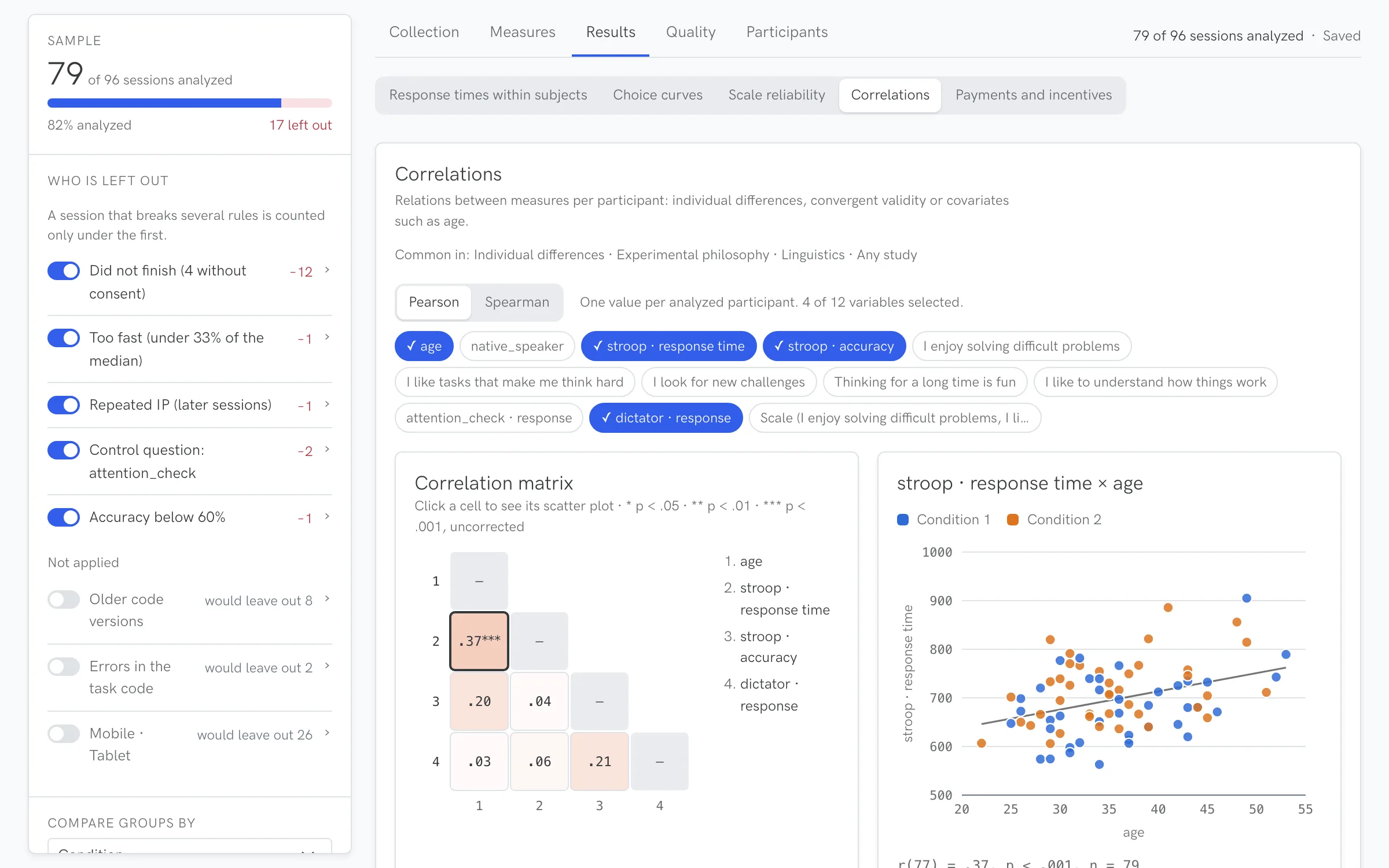The height and width of the screenshot is (868, 1389).
Task: Open the Participants tab
Action: 787,32
